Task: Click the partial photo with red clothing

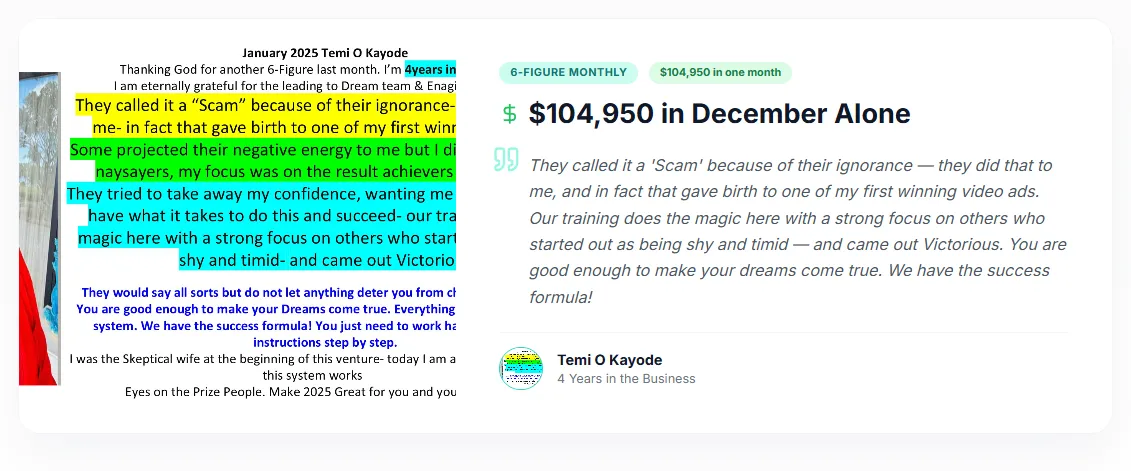Action: coord(39,228)
